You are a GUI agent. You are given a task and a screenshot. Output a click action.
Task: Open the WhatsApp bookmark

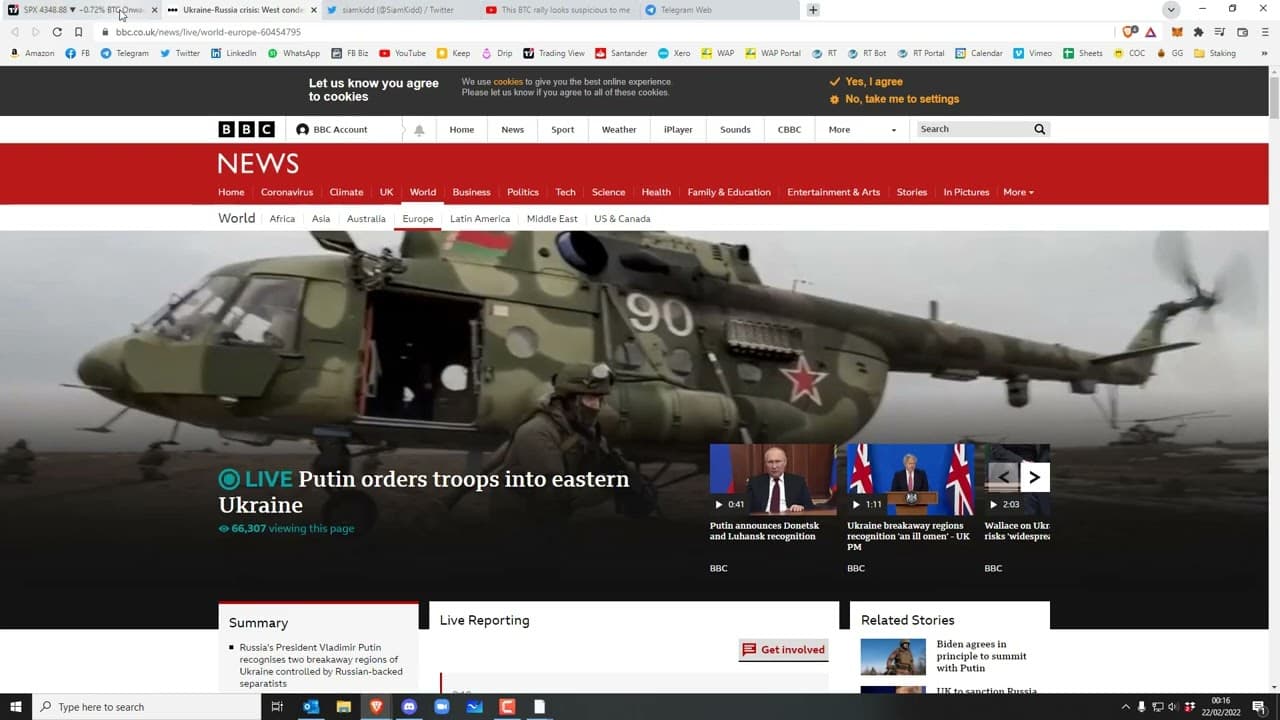(294, 53)
